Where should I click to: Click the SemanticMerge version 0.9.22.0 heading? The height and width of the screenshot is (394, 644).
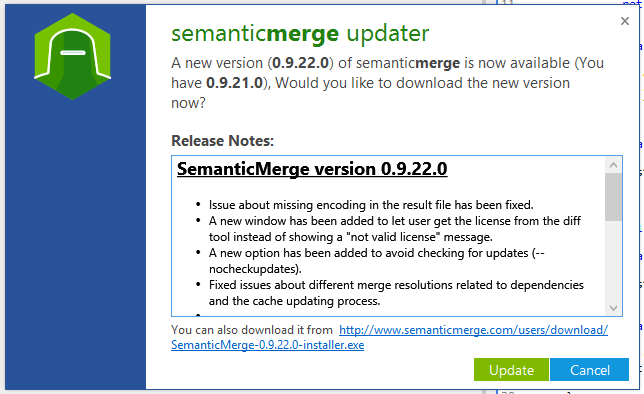point(312,169)
